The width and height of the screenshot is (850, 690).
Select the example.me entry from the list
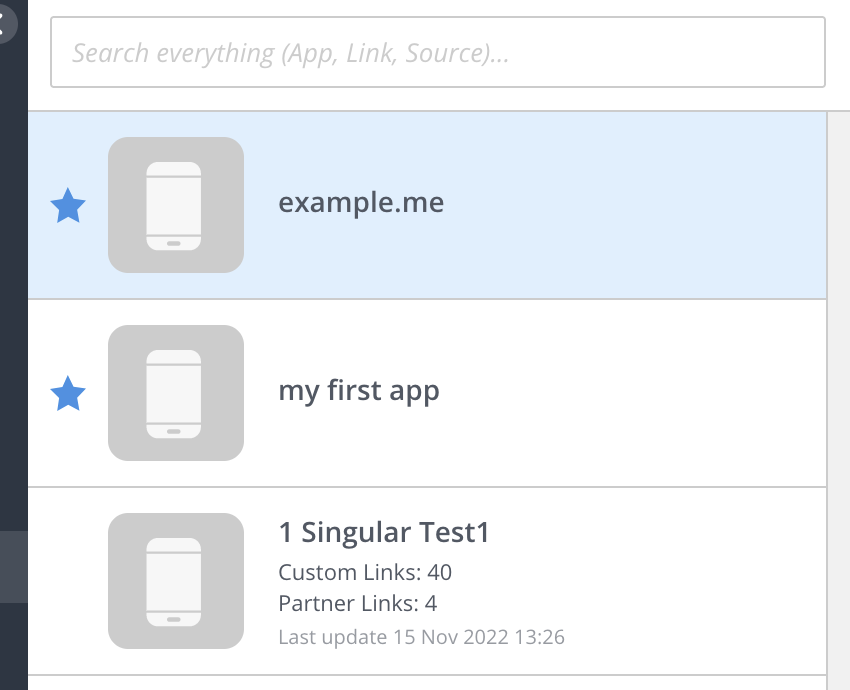click(361, 204)
